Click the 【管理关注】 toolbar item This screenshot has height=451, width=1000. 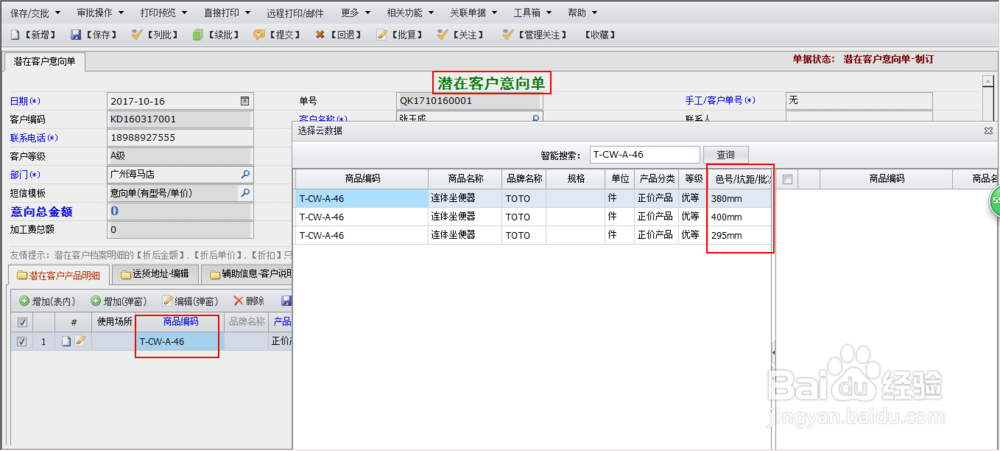(534, 35)
